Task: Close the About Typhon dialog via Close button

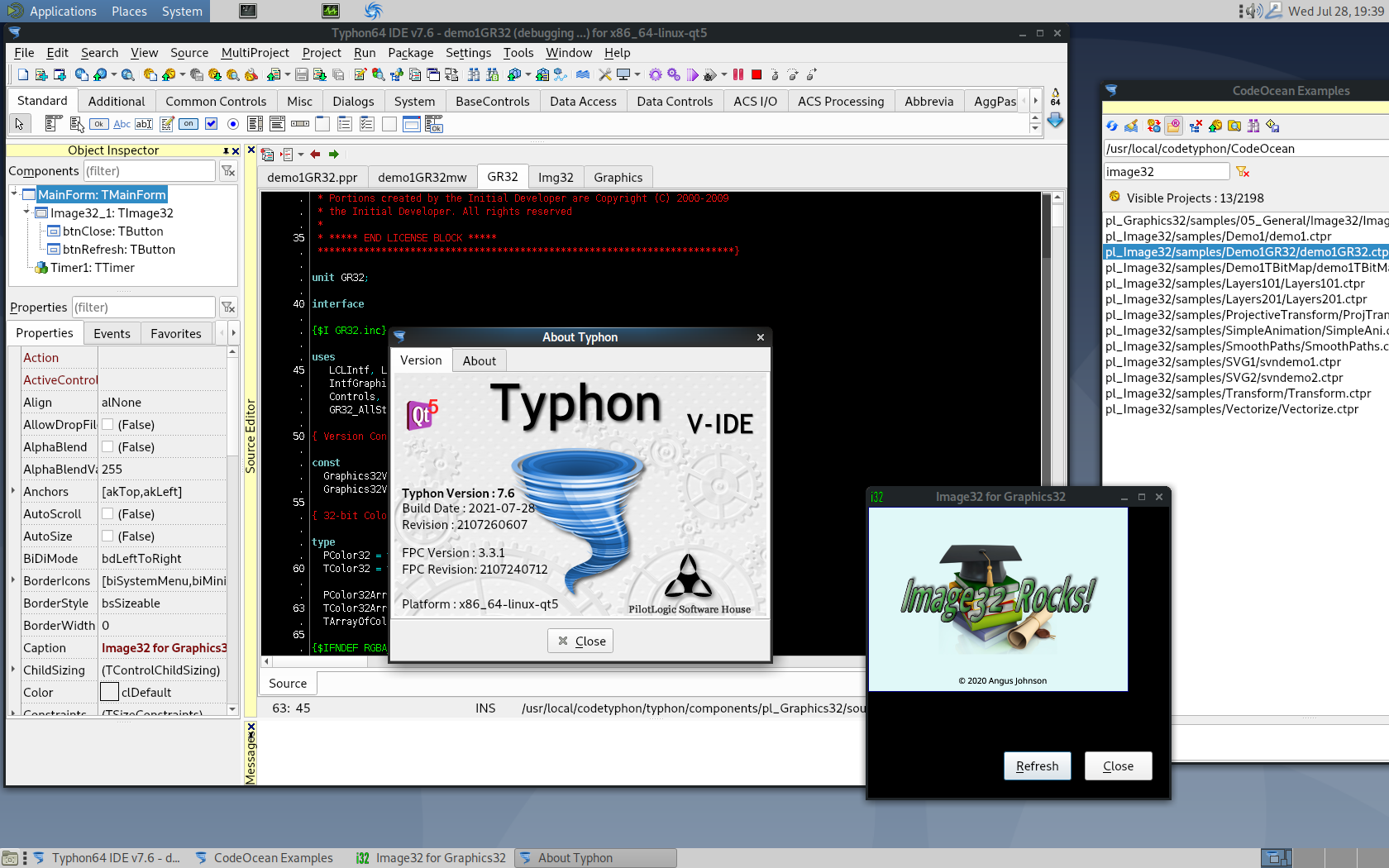Action: click(580, 641)
